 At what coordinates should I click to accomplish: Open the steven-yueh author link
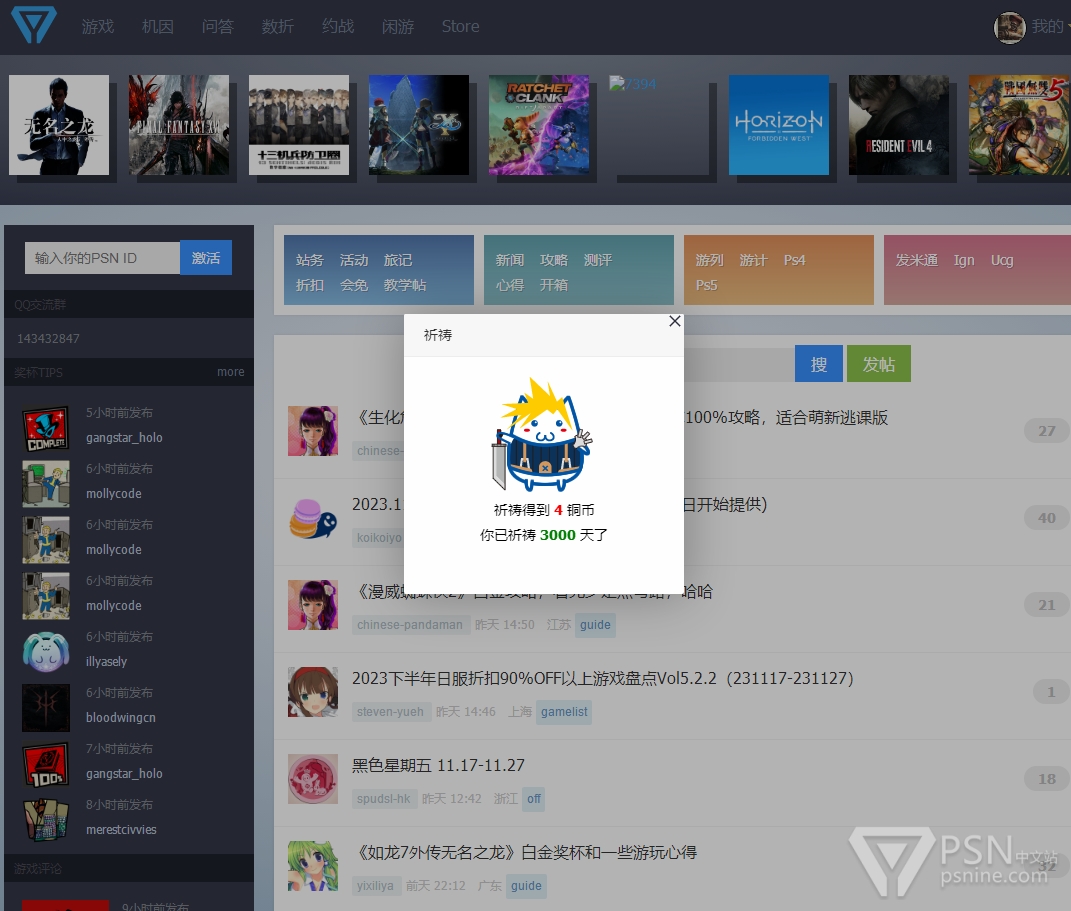(390, 712)
